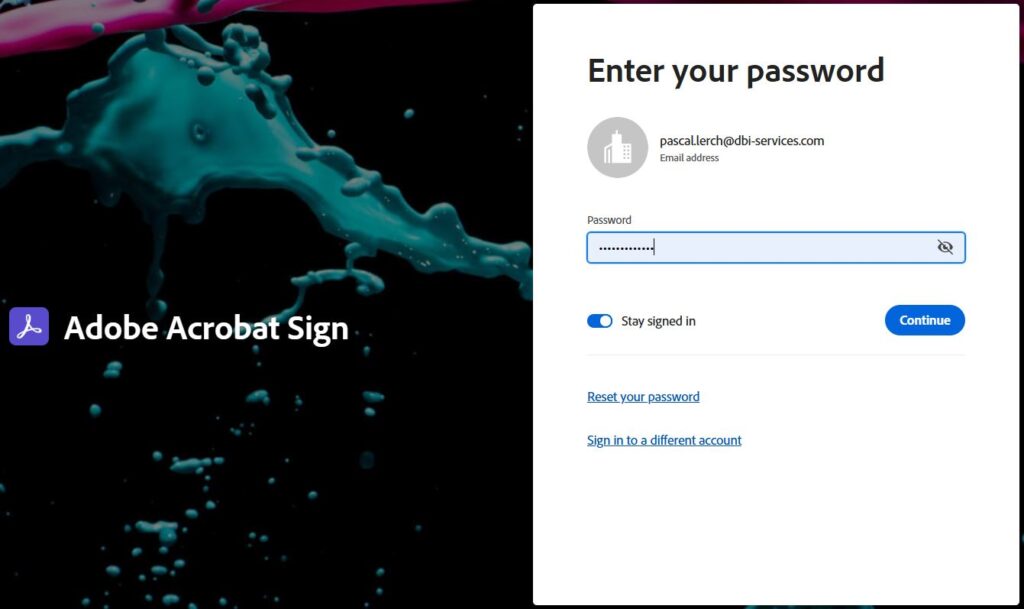Screen dimensions: 1024x609
Task: Click the masked dots in password box
Action: [x=626, y=248]
